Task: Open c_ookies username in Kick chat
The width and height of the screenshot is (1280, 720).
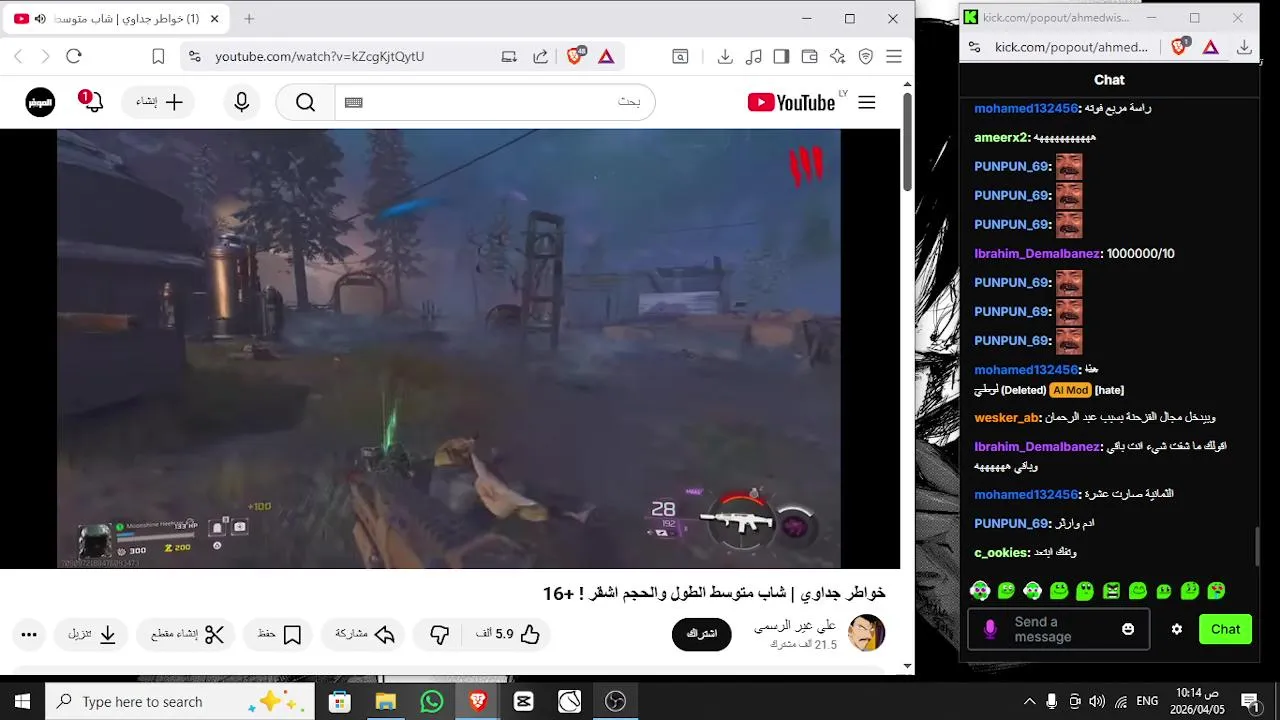Action: (x=1000, y=553)
